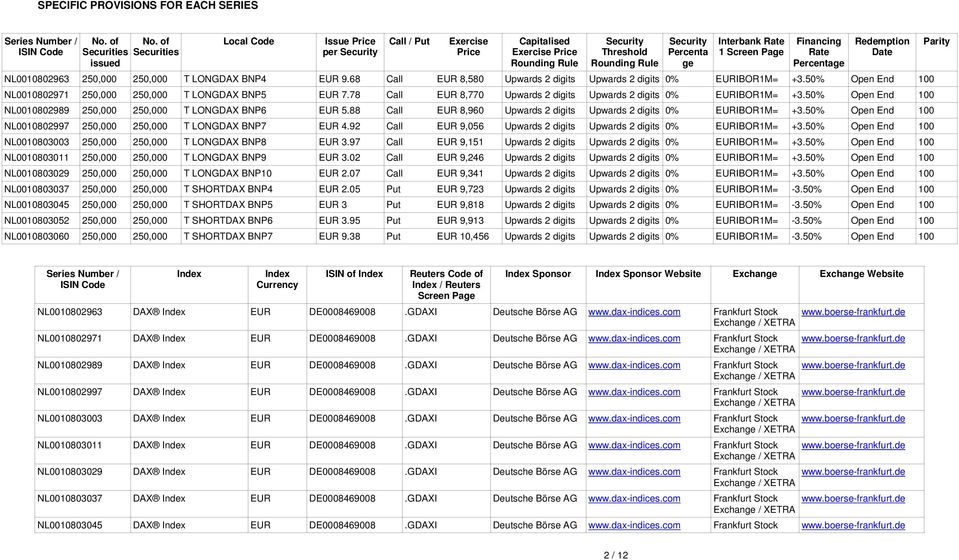Select the ISIN of Index header
The width and height of the screenshot is (959, 560).
354,274
